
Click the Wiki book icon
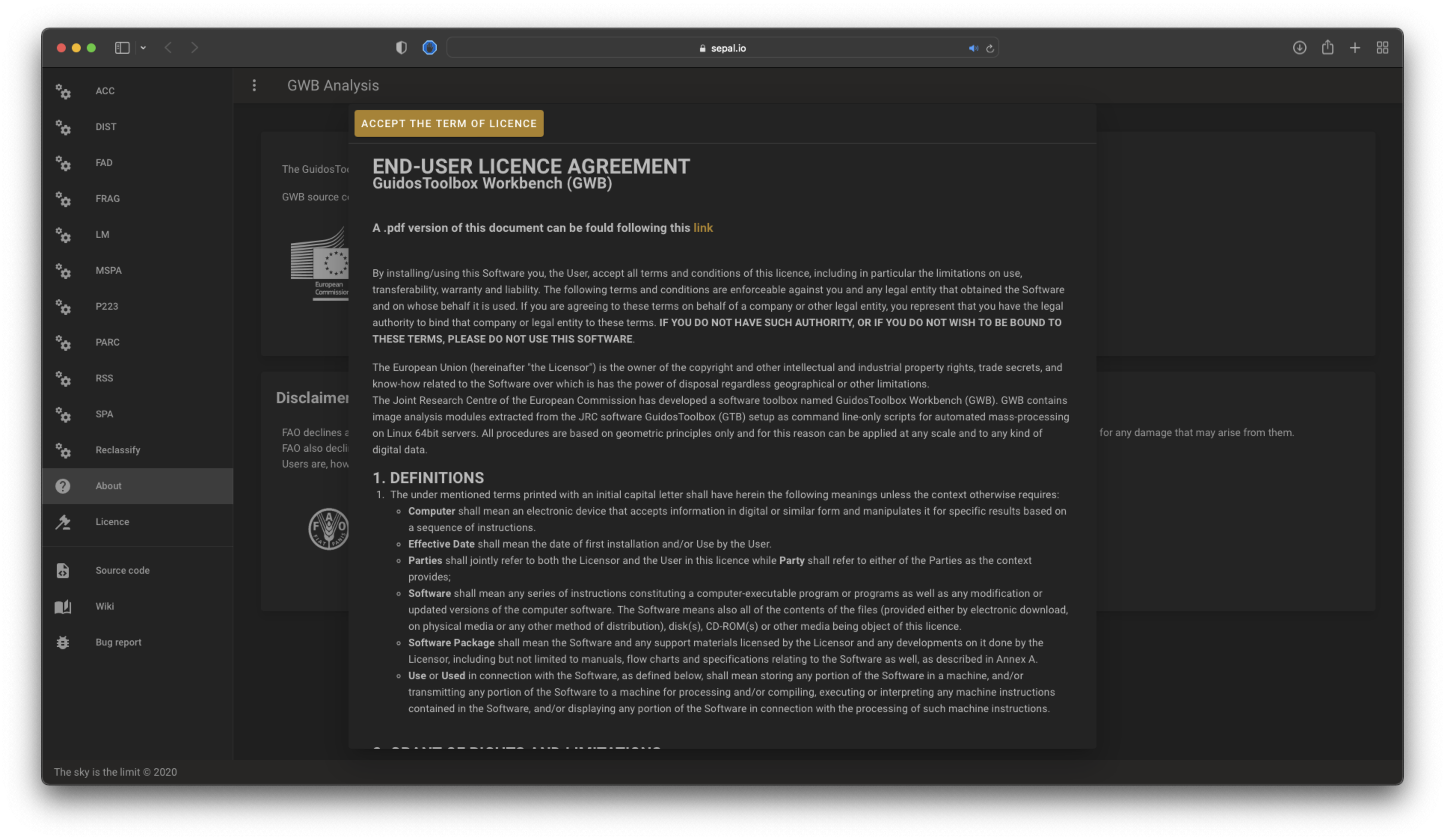coord(63,607)
